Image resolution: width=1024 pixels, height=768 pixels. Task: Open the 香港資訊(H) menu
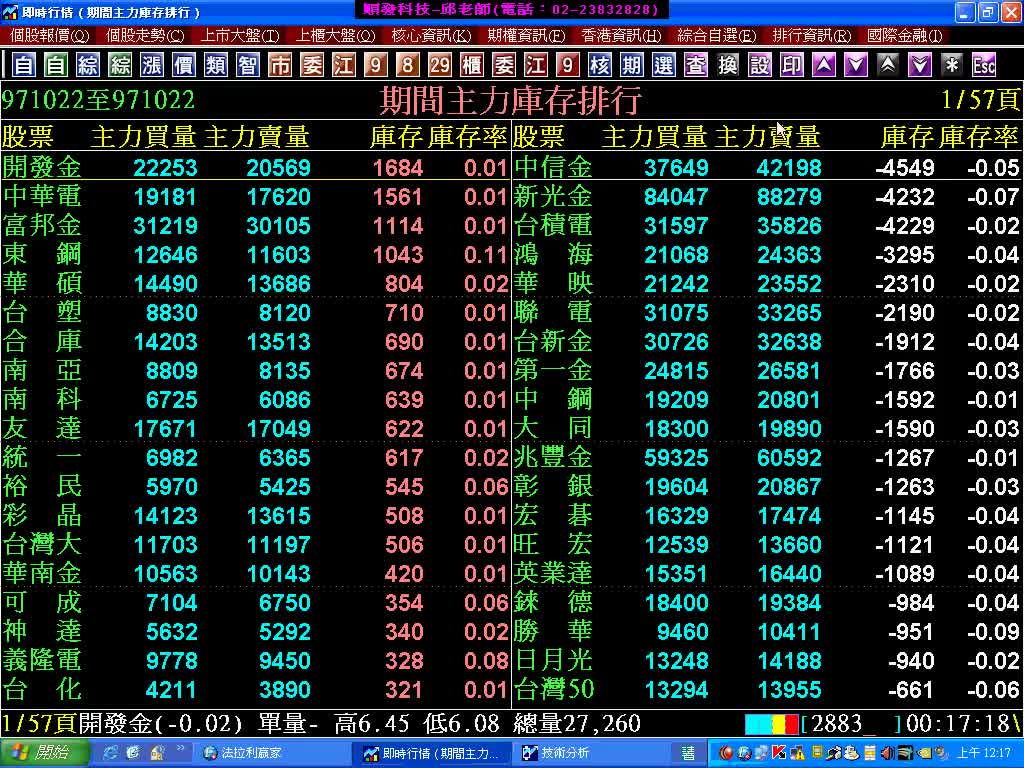[x=621, y=35]
